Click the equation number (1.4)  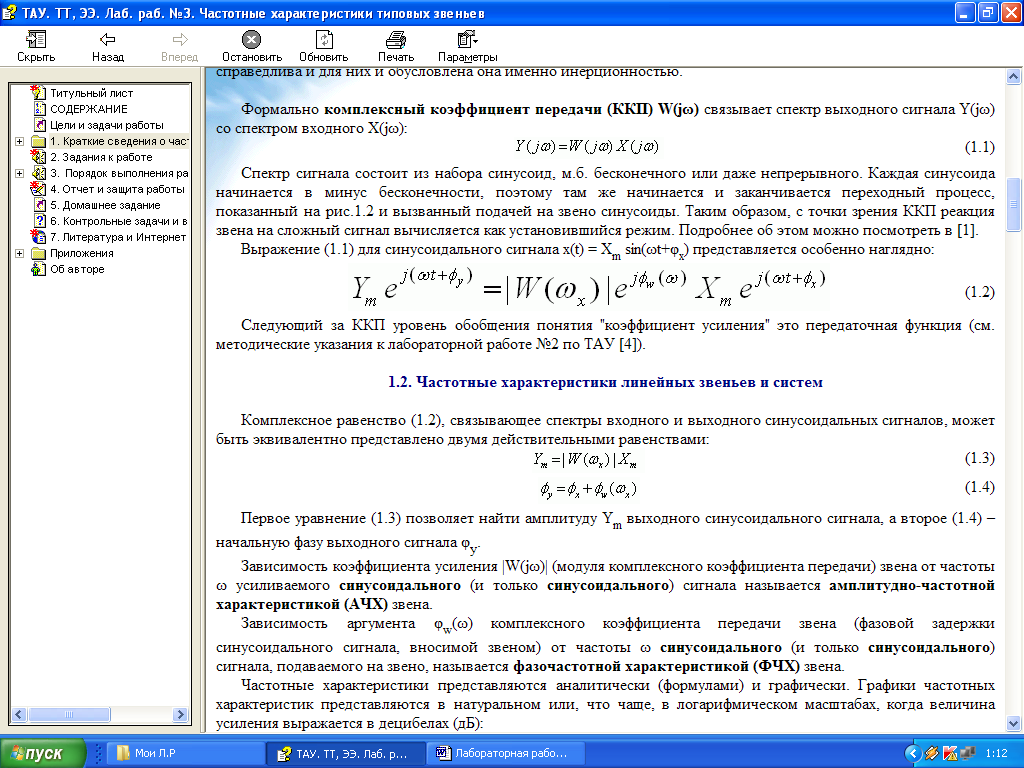pos(980,487)
